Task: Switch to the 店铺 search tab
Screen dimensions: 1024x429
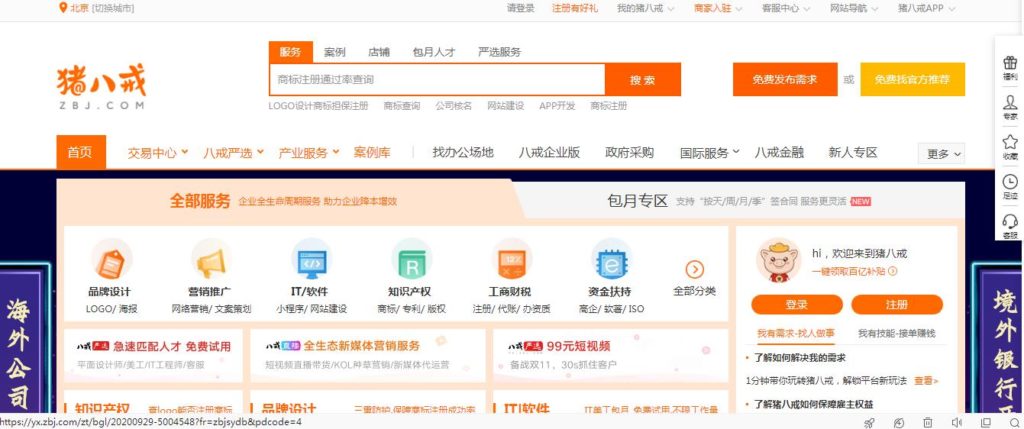Action: point(379,52)
